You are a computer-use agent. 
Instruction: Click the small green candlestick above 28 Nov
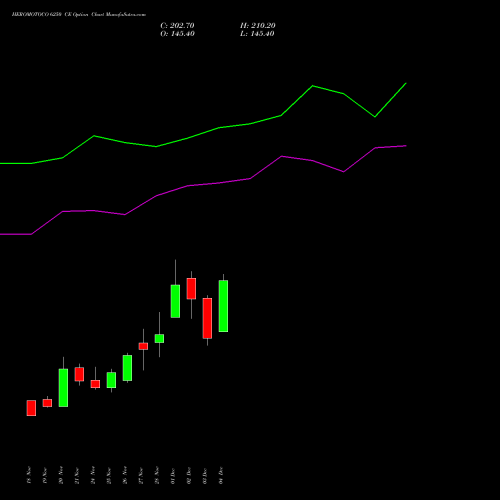(159, 338)
